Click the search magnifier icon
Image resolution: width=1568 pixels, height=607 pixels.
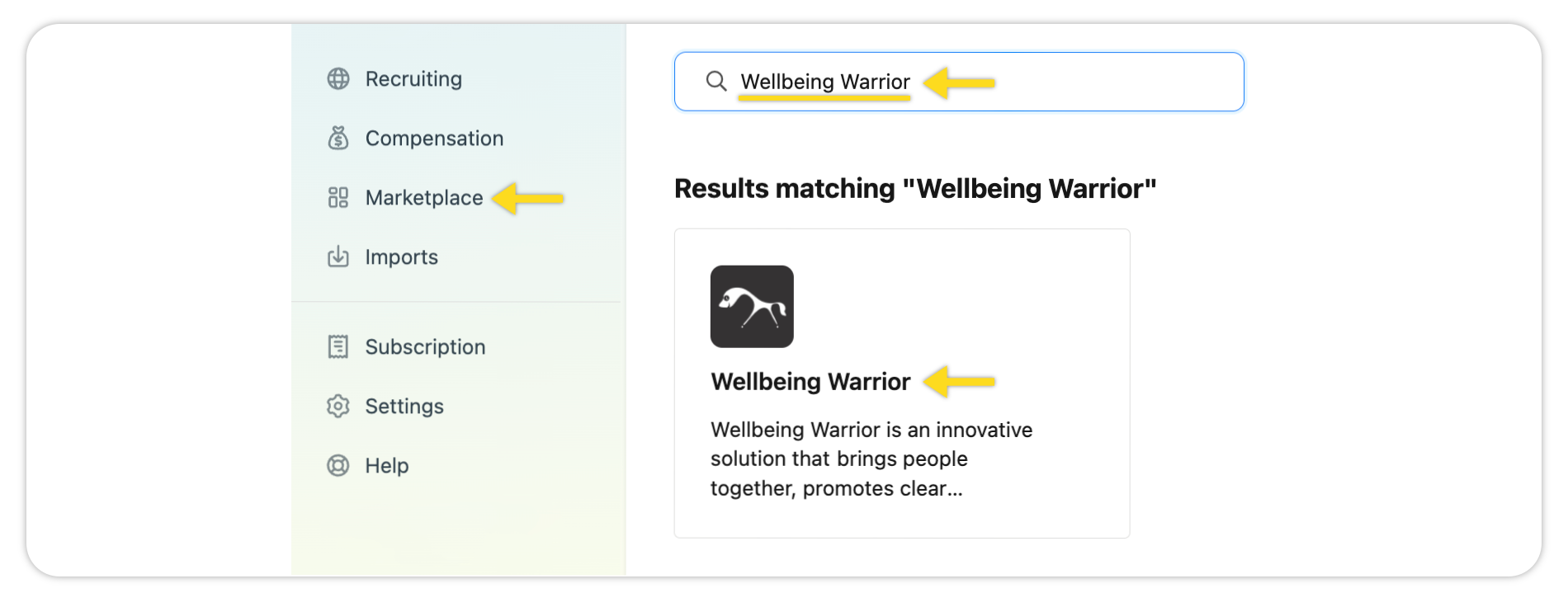[716, 82]
